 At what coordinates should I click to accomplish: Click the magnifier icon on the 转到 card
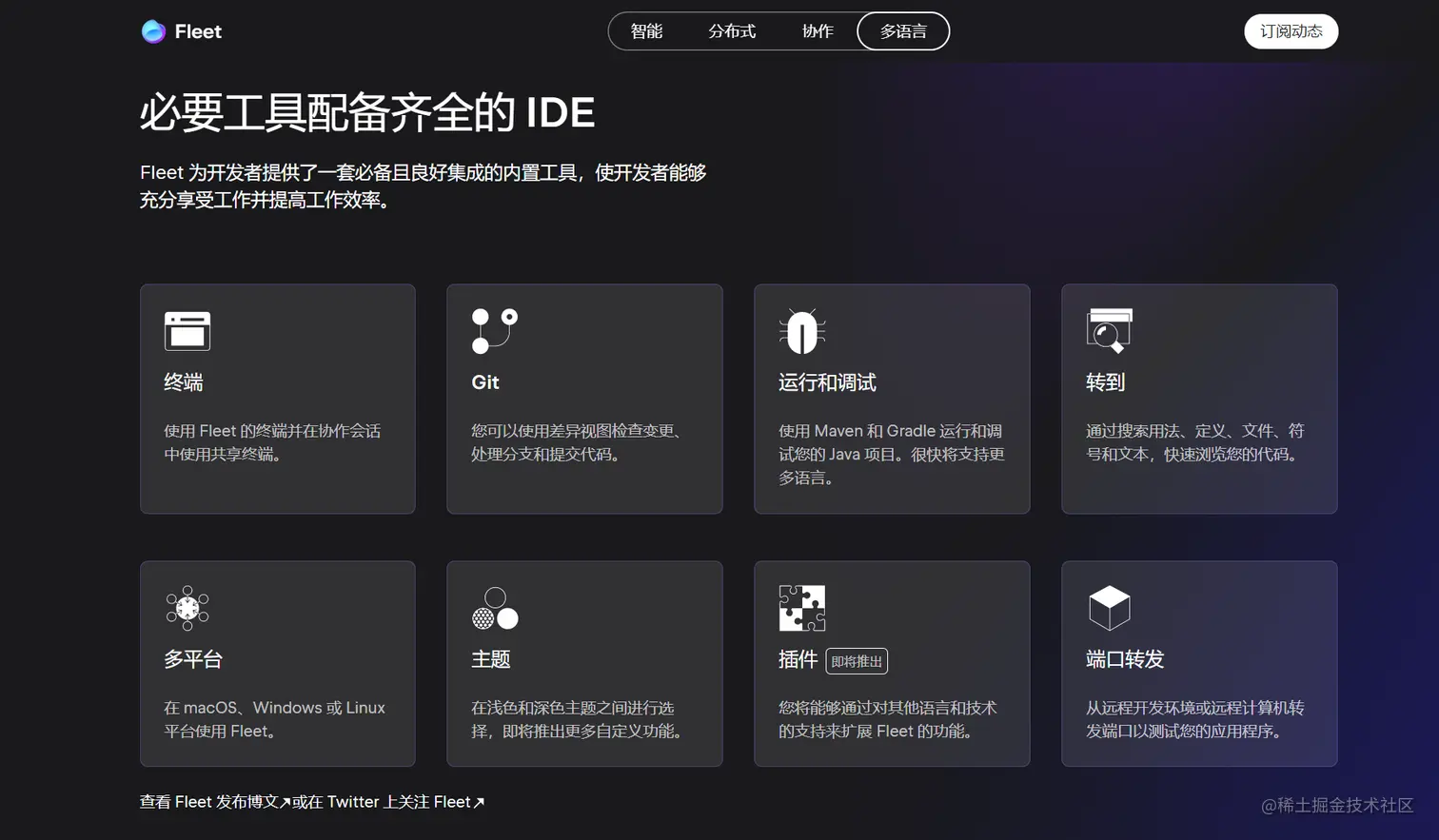click(x=1109, y=331)
